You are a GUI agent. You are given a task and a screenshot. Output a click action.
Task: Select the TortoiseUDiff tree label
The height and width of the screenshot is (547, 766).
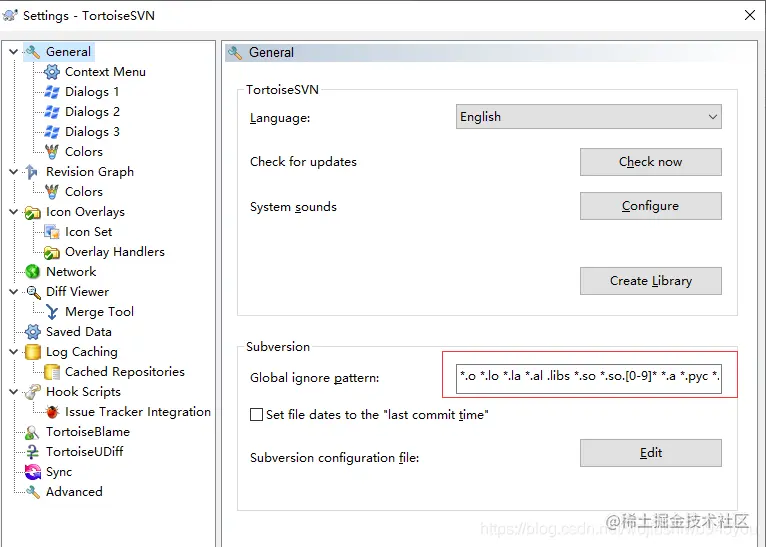pos(85,452)
